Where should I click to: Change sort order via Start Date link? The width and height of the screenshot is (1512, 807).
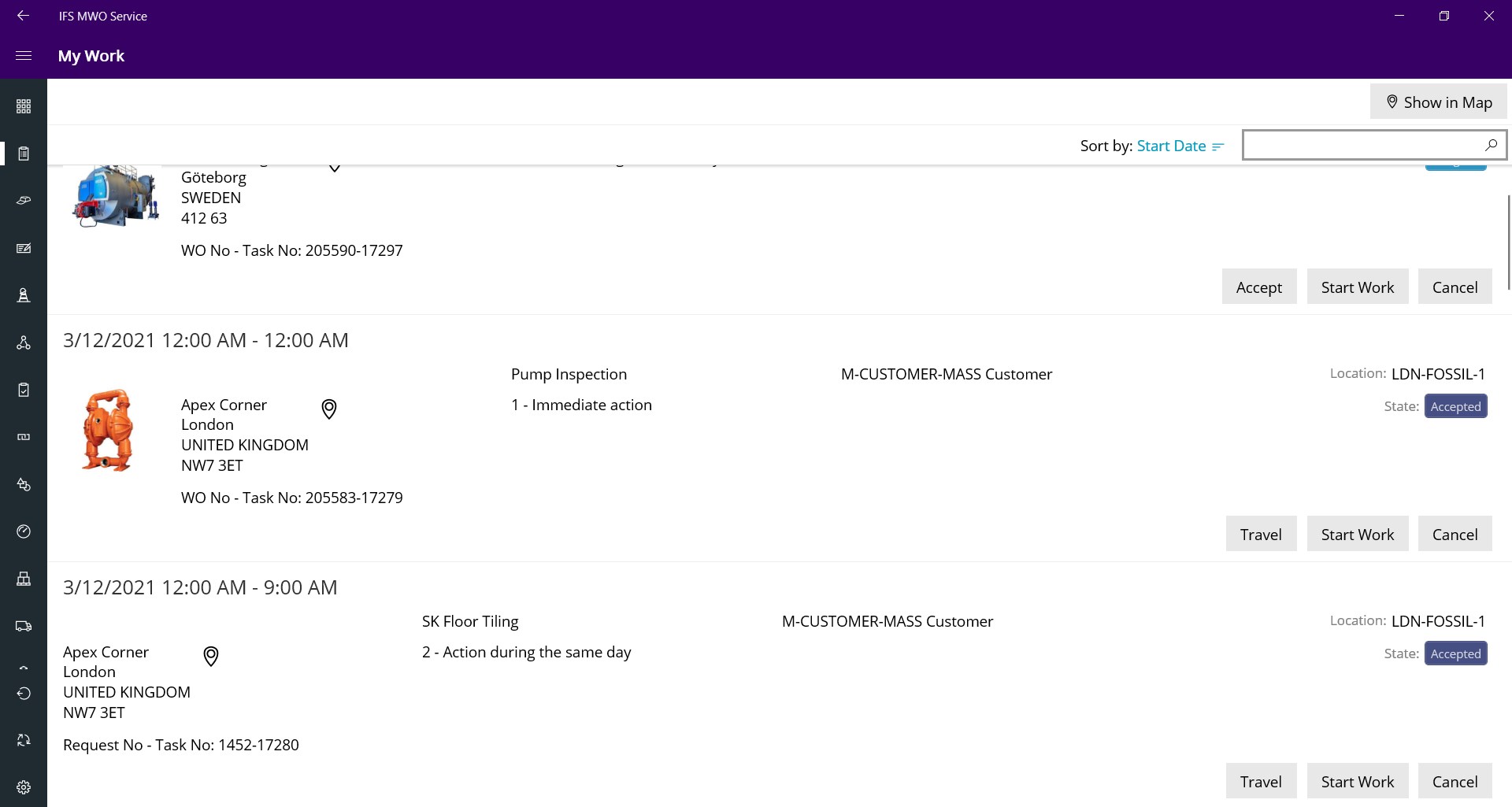point(1180,146)
